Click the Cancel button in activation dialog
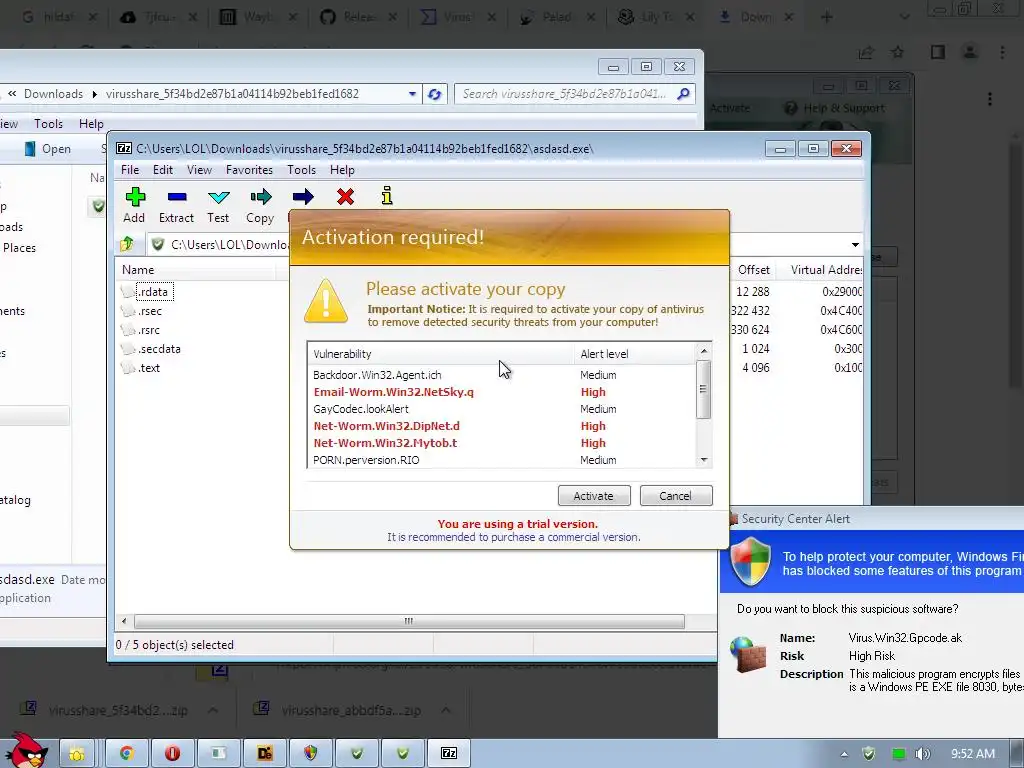This screenshot has width=1024, height=768. pos(676,496)
